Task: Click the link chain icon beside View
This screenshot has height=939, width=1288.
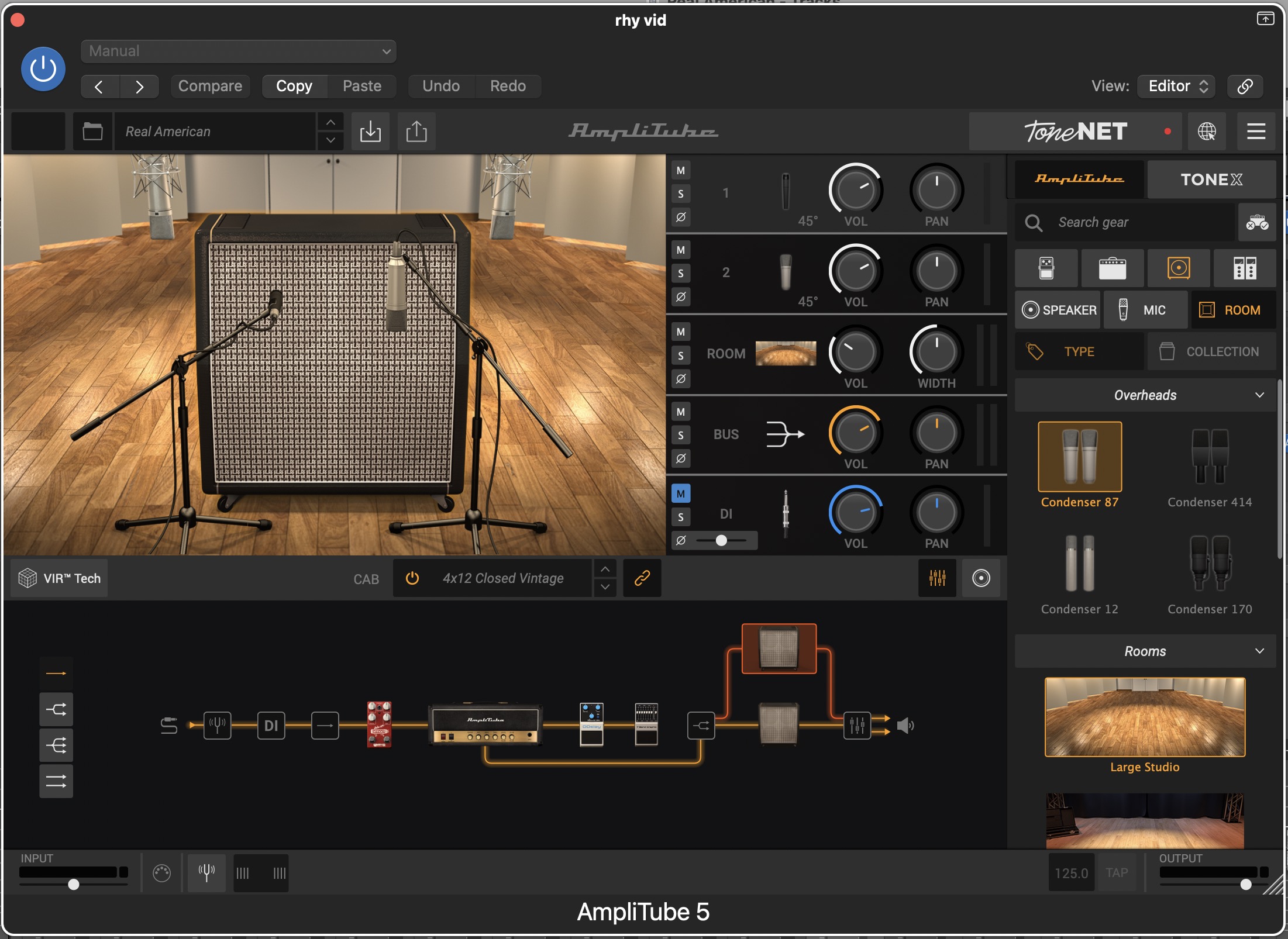Action: tap(1245, 87)
